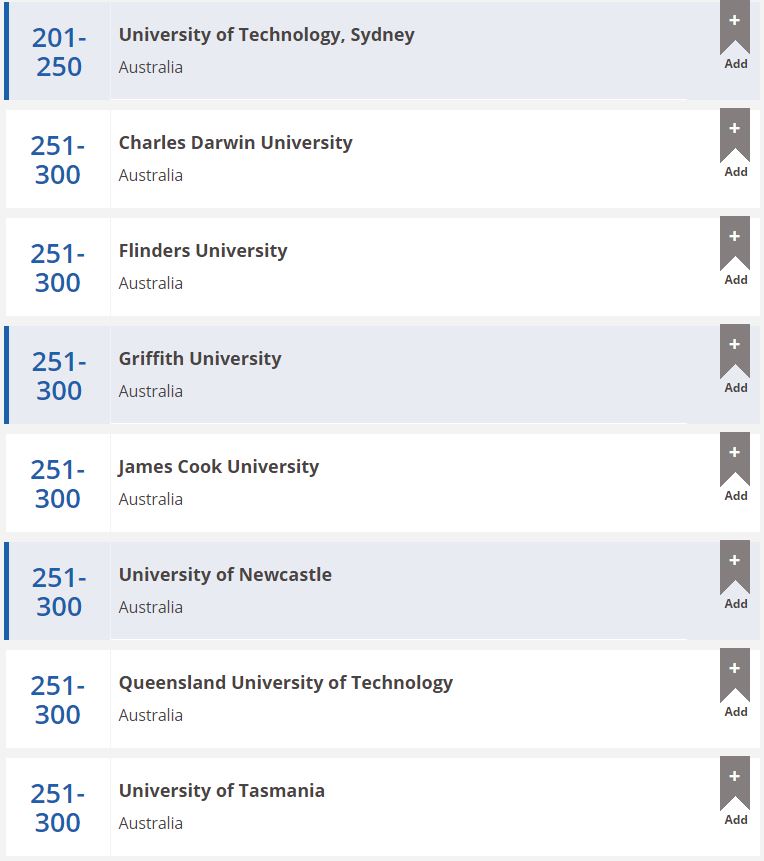
Task: Click Australia under Griffith University
Action: tap(151, 391)
